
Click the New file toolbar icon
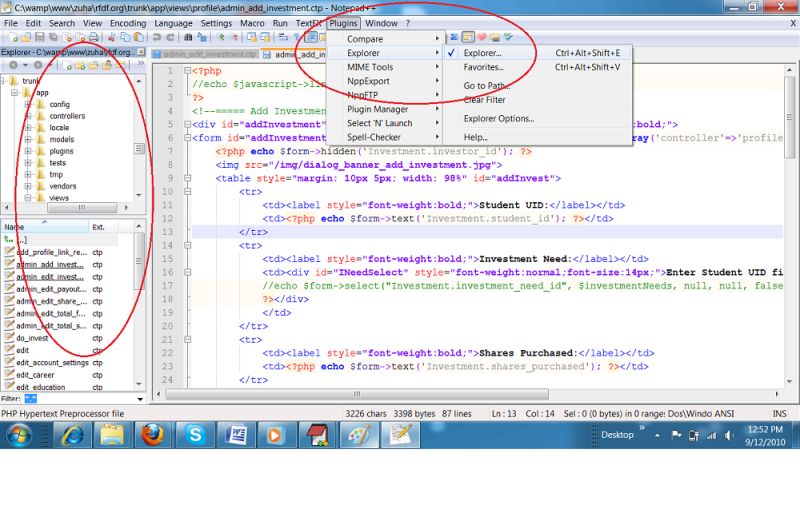click(x=13, y=37)
